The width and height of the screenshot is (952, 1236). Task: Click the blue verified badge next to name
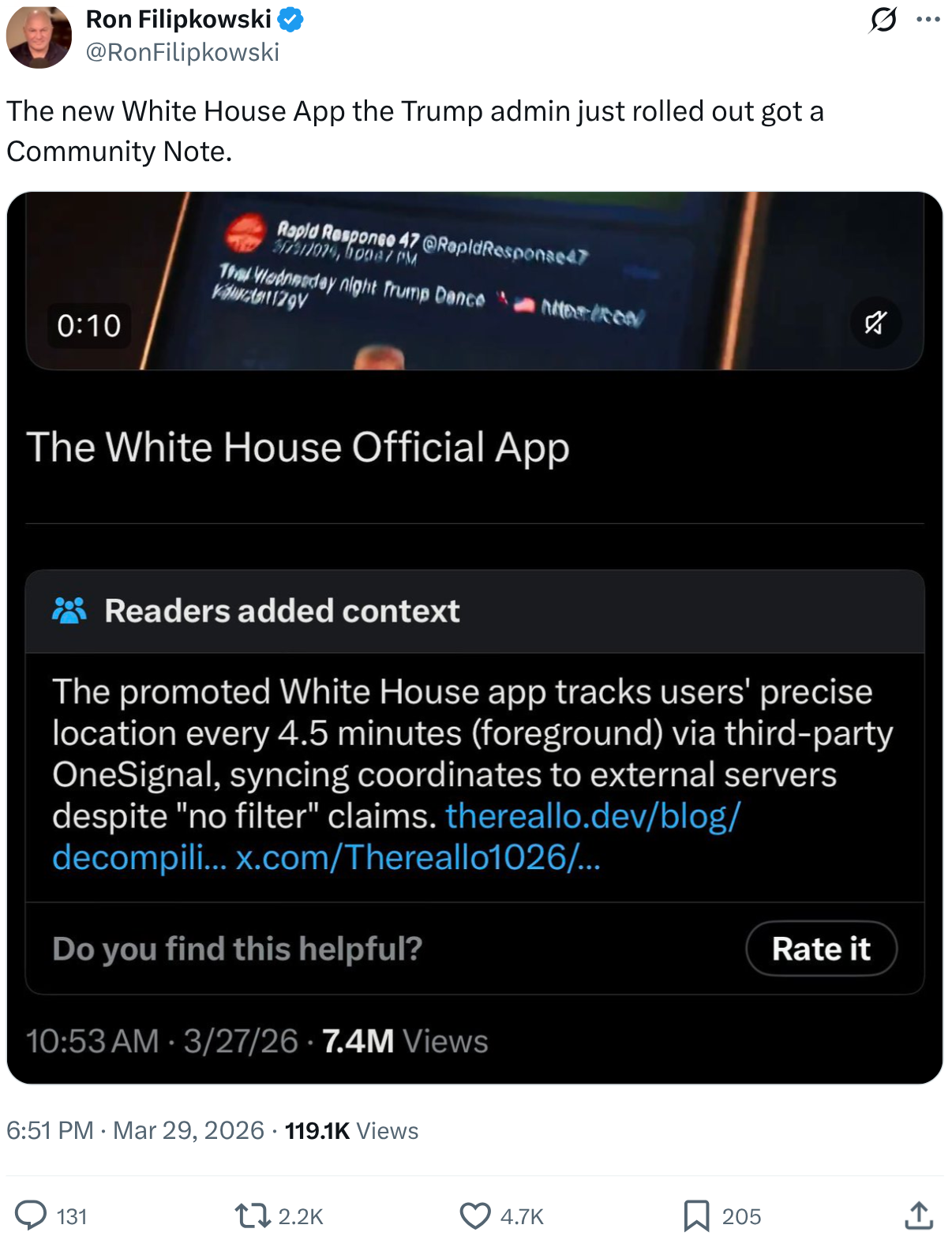click(291, 19)
